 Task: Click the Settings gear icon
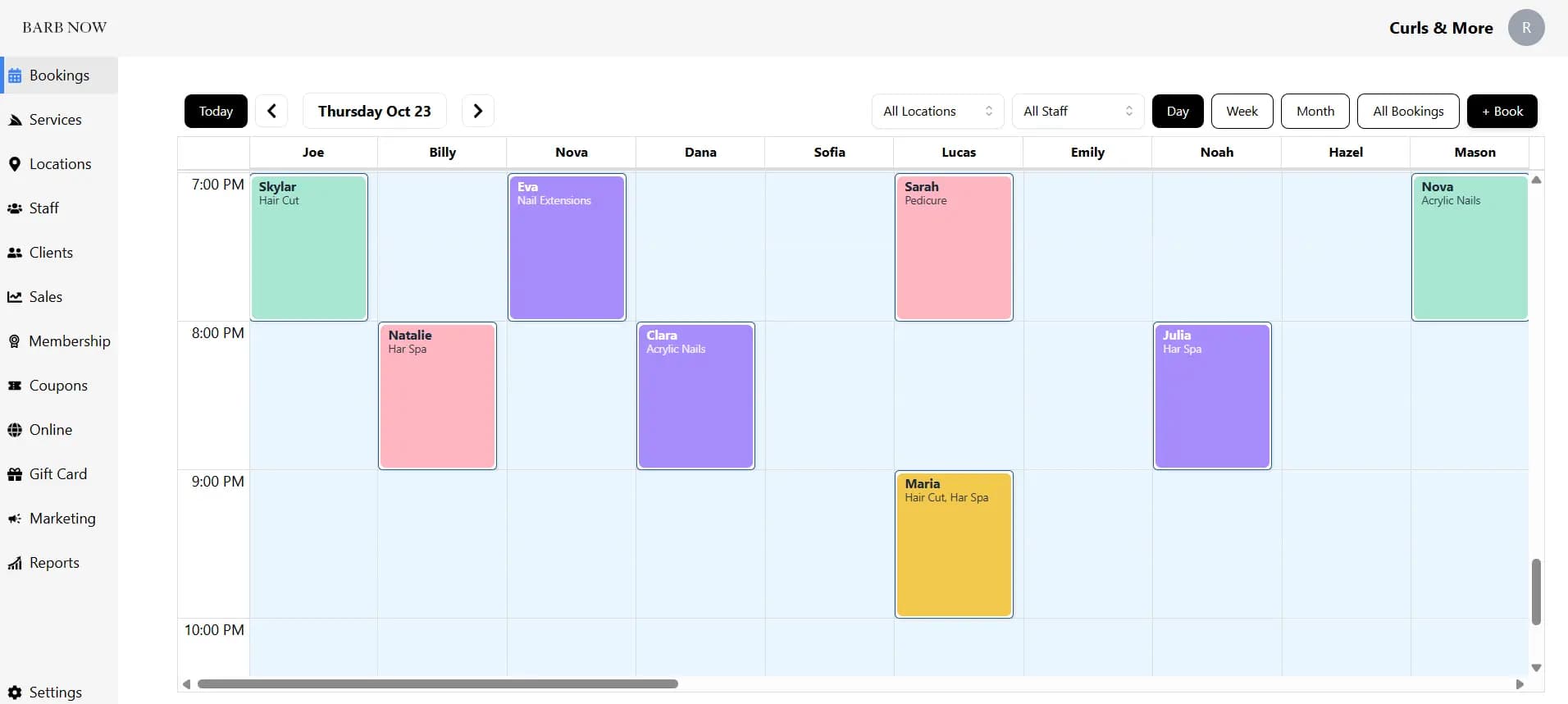click(x=15, y=693)
